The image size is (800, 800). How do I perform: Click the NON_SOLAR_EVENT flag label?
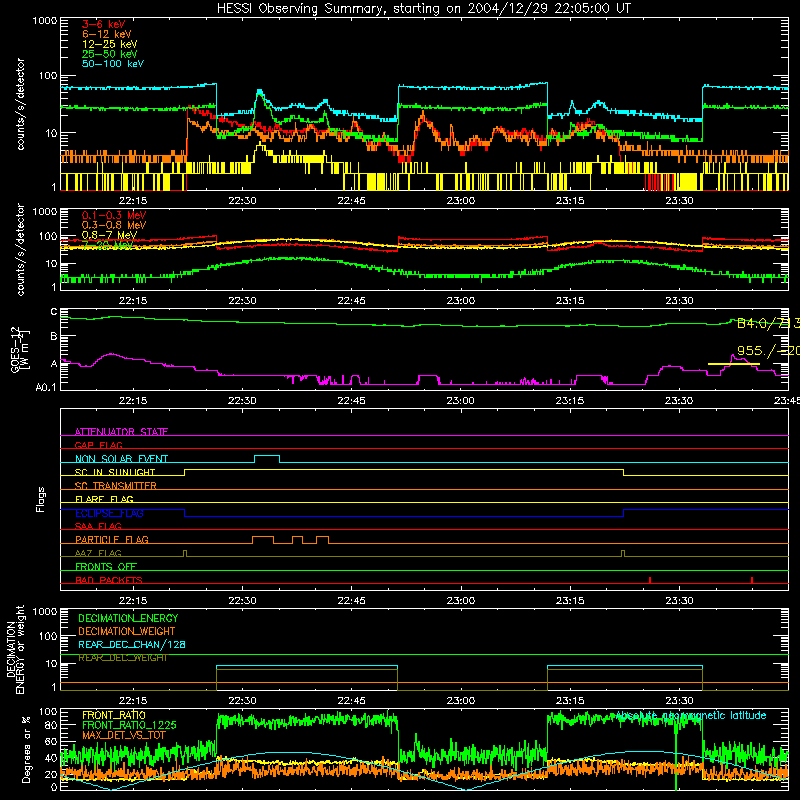click(121, 459)
